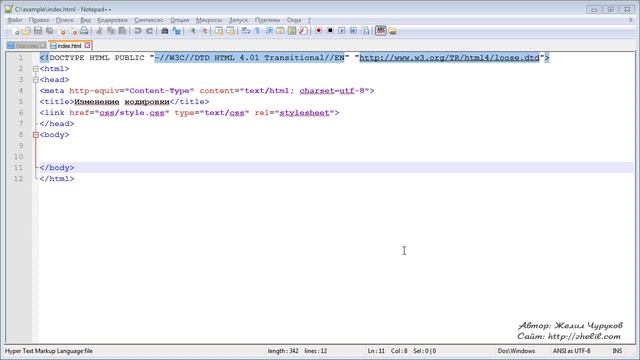Open the Запуск menu

238,20
